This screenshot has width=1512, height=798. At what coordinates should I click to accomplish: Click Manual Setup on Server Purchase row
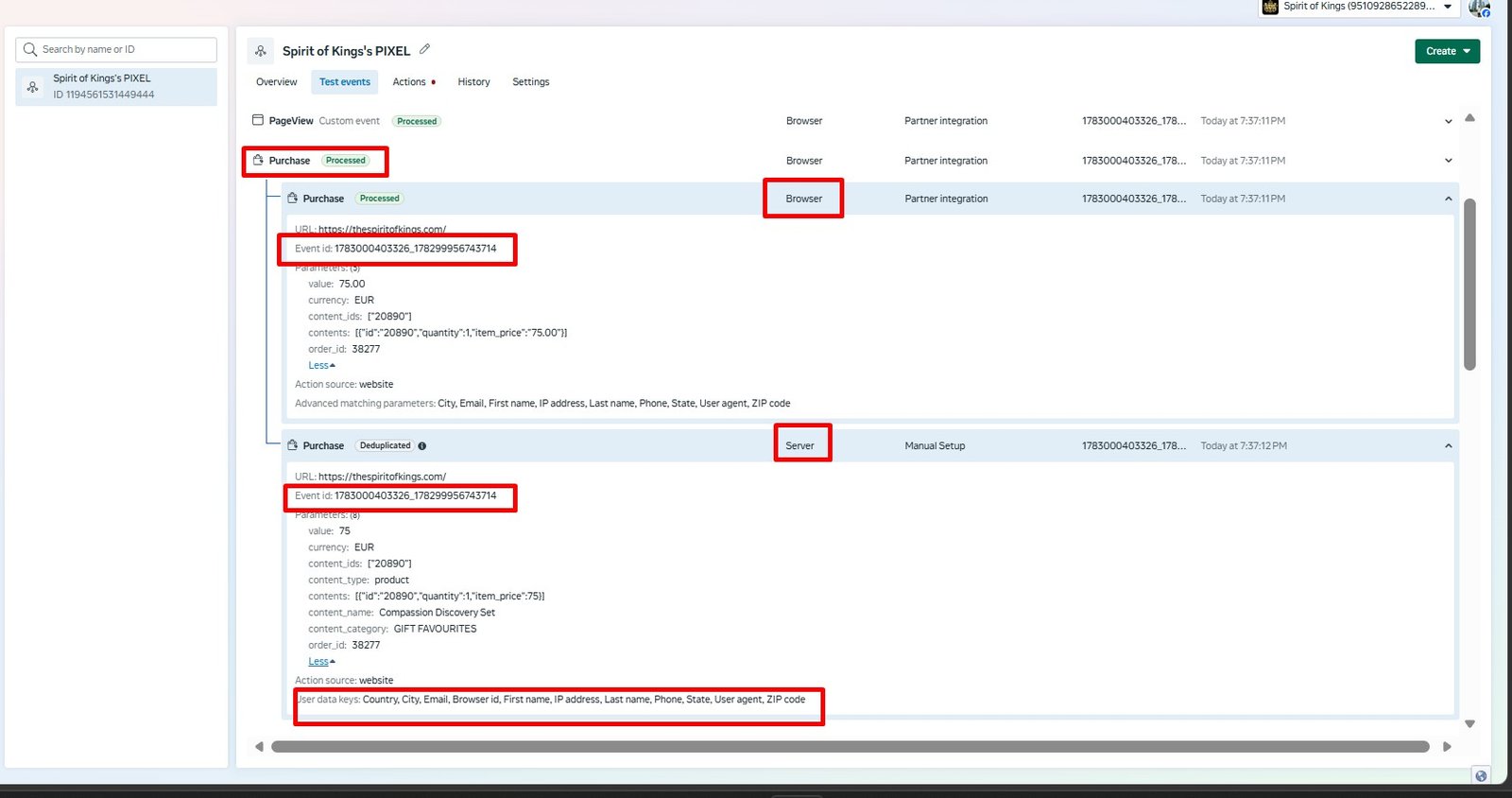coord(935,445)
